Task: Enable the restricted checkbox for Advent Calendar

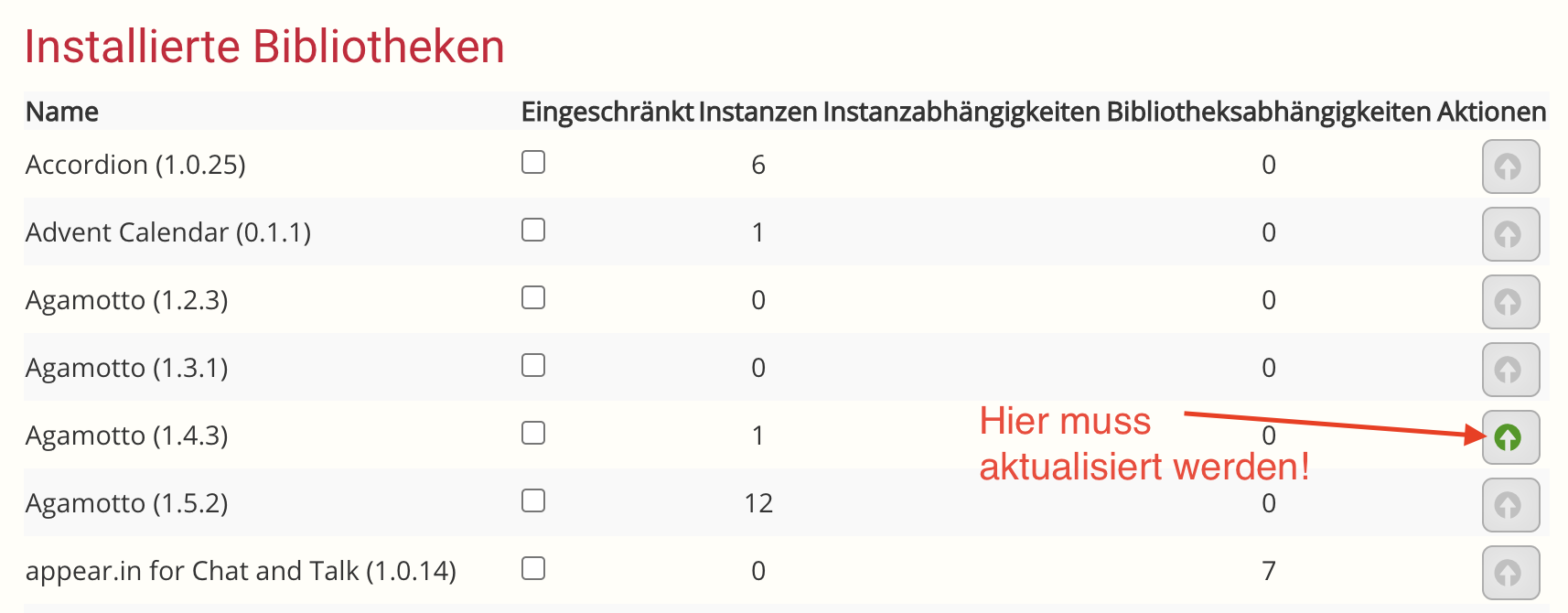Action: click(533, 230)
